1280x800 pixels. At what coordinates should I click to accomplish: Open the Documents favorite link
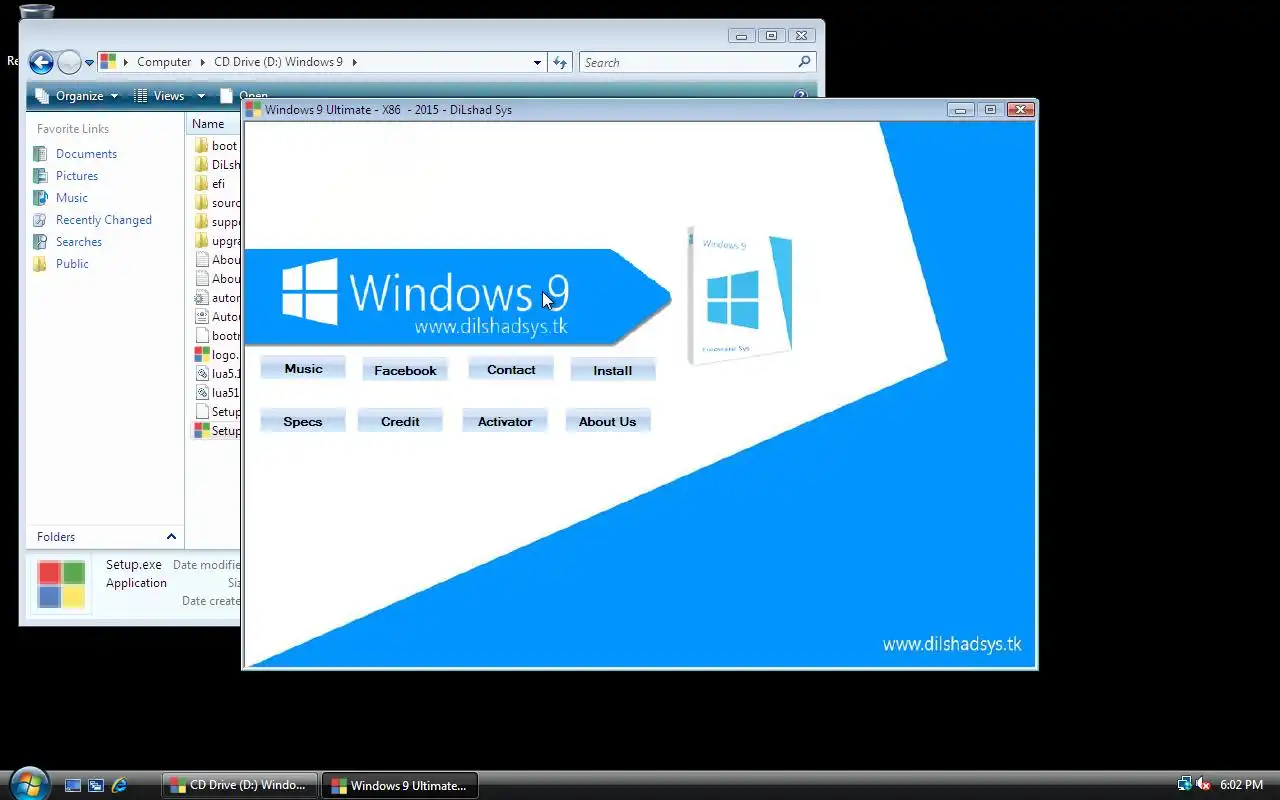pos(86,154)
